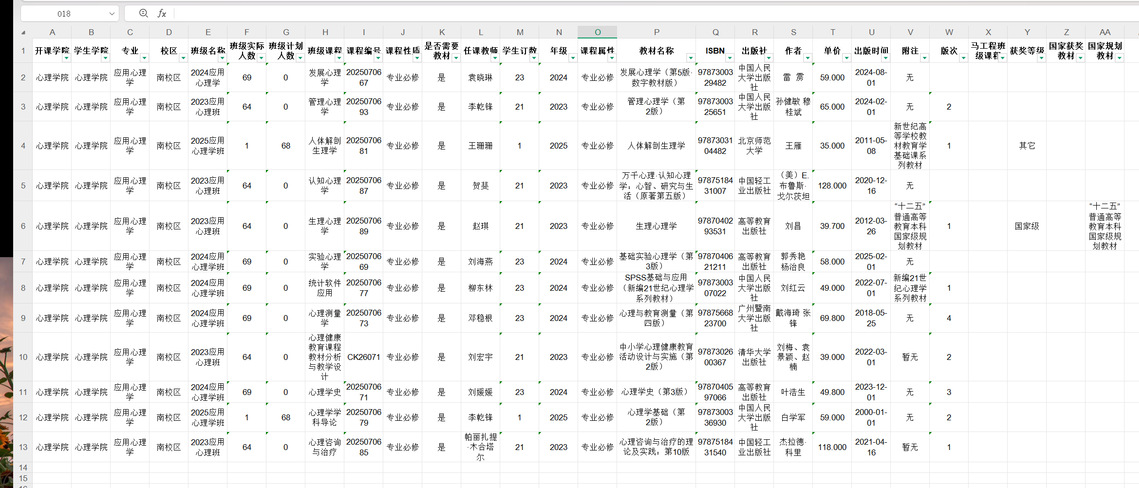1139x488 pixels.
Task: Click the fx insert function icon
Action: pyautogui.click(x=162, y=14)
